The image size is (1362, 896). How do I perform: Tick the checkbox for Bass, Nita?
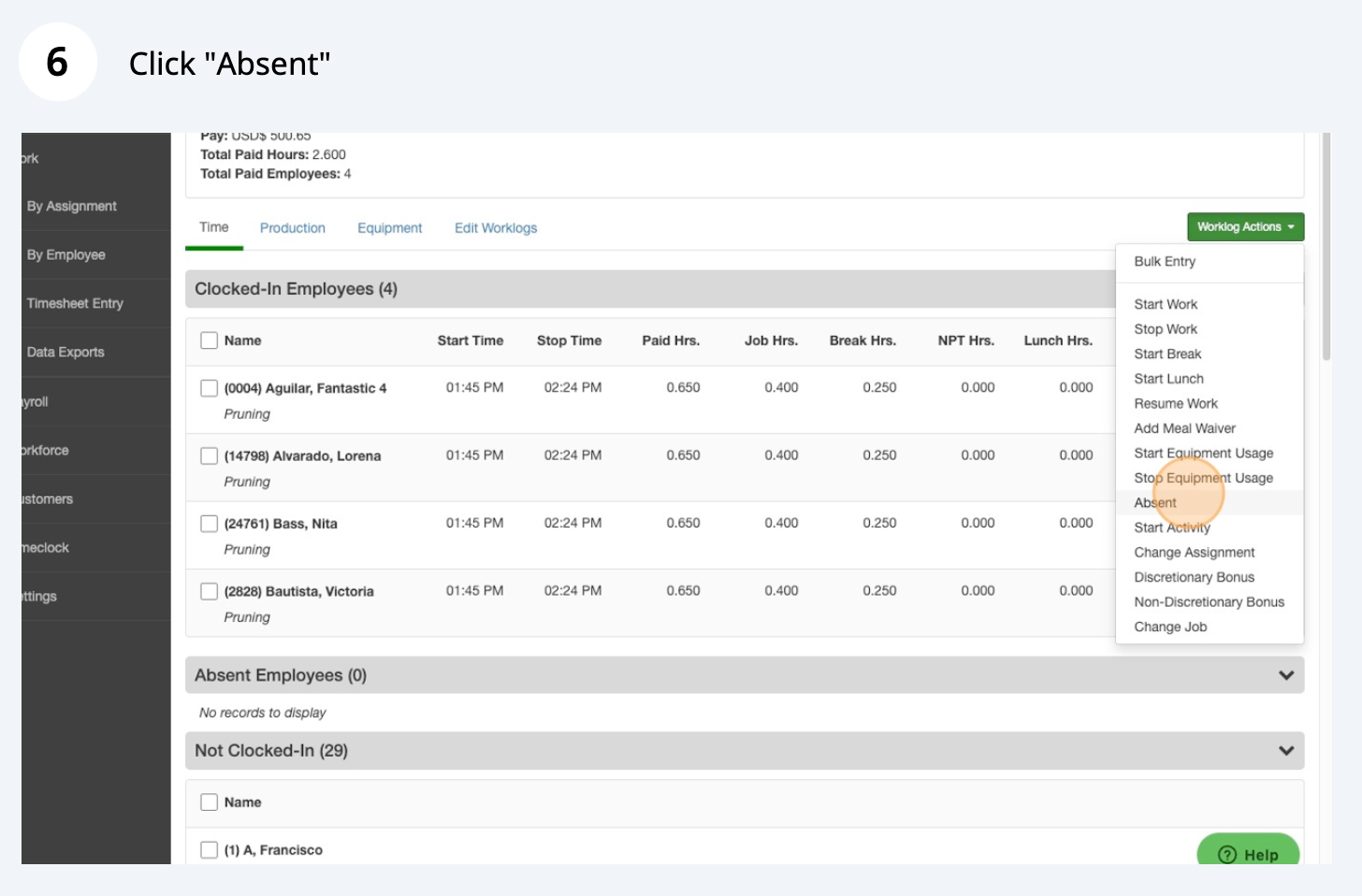pos(210,524)
